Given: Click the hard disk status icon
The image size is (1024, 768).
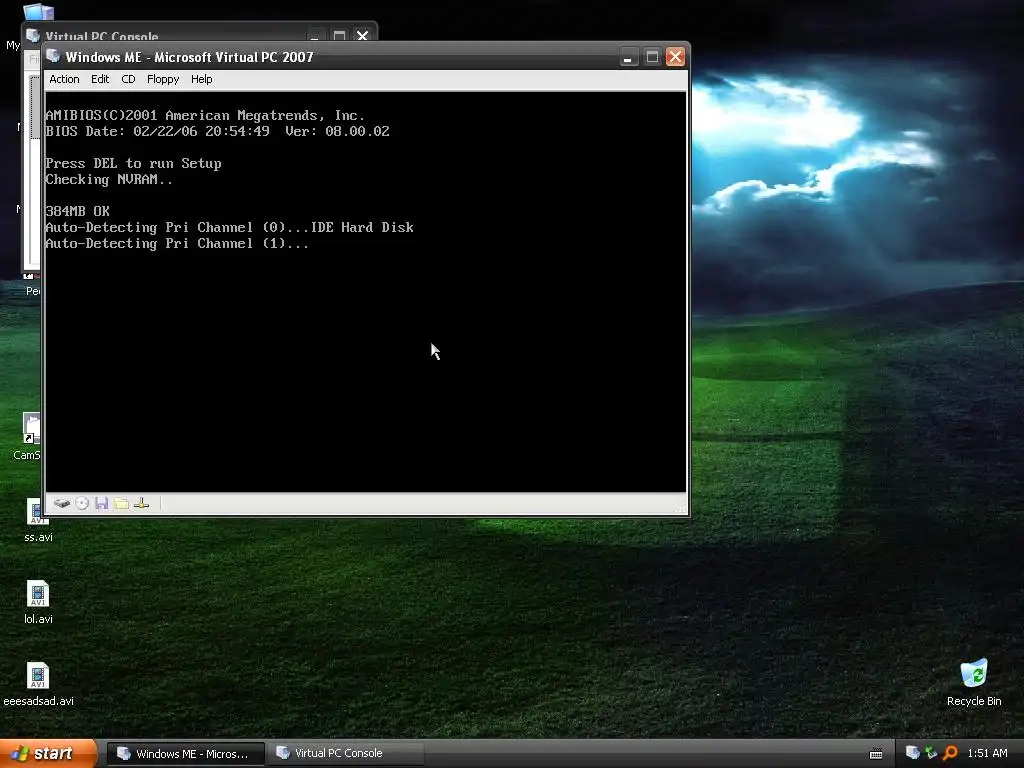Looking at the screenshot, I should click(61, 503).
